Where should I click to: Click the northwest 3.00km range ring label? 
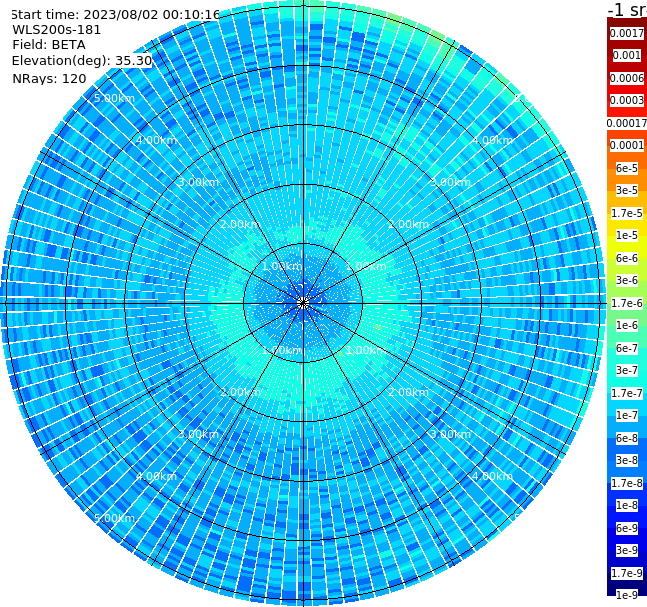[198, 182]
